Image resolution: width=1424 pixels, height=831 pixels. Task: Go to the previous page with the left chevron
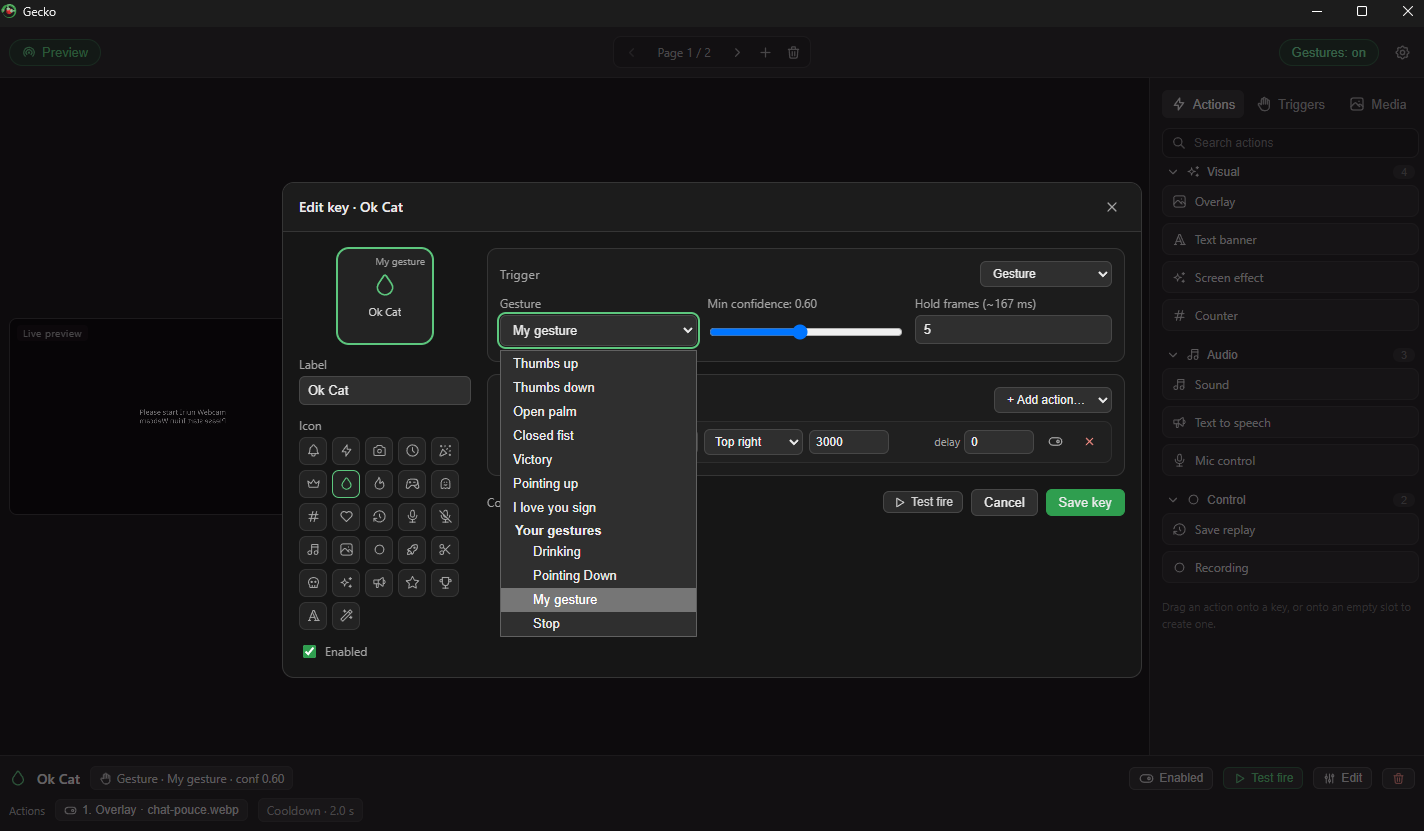coord(631,53)
